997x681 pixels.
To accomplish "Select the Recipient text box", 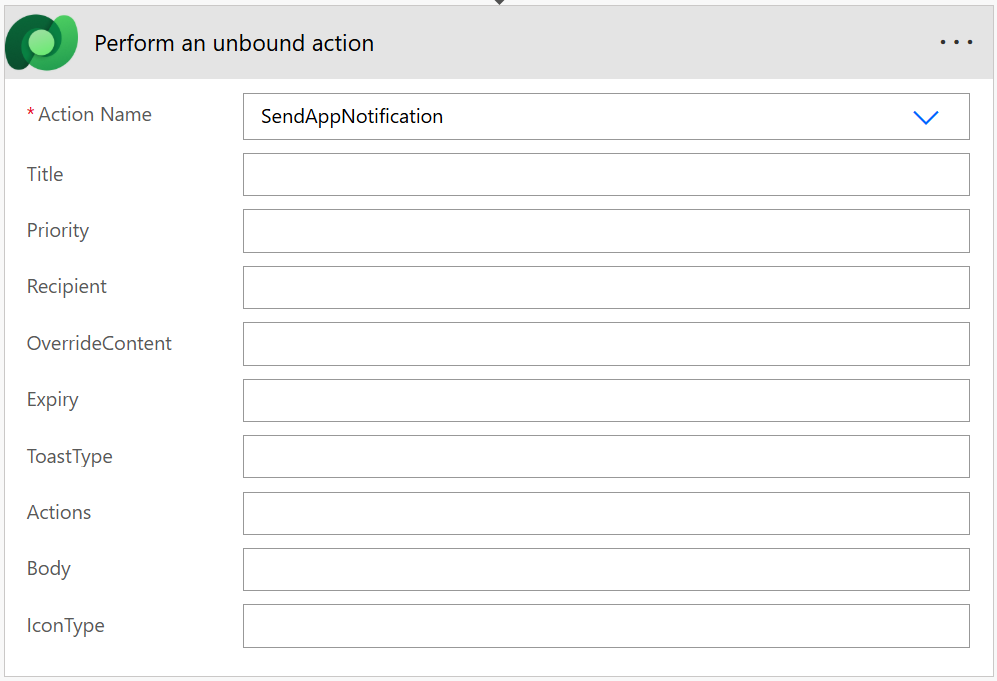I will 606,287.
